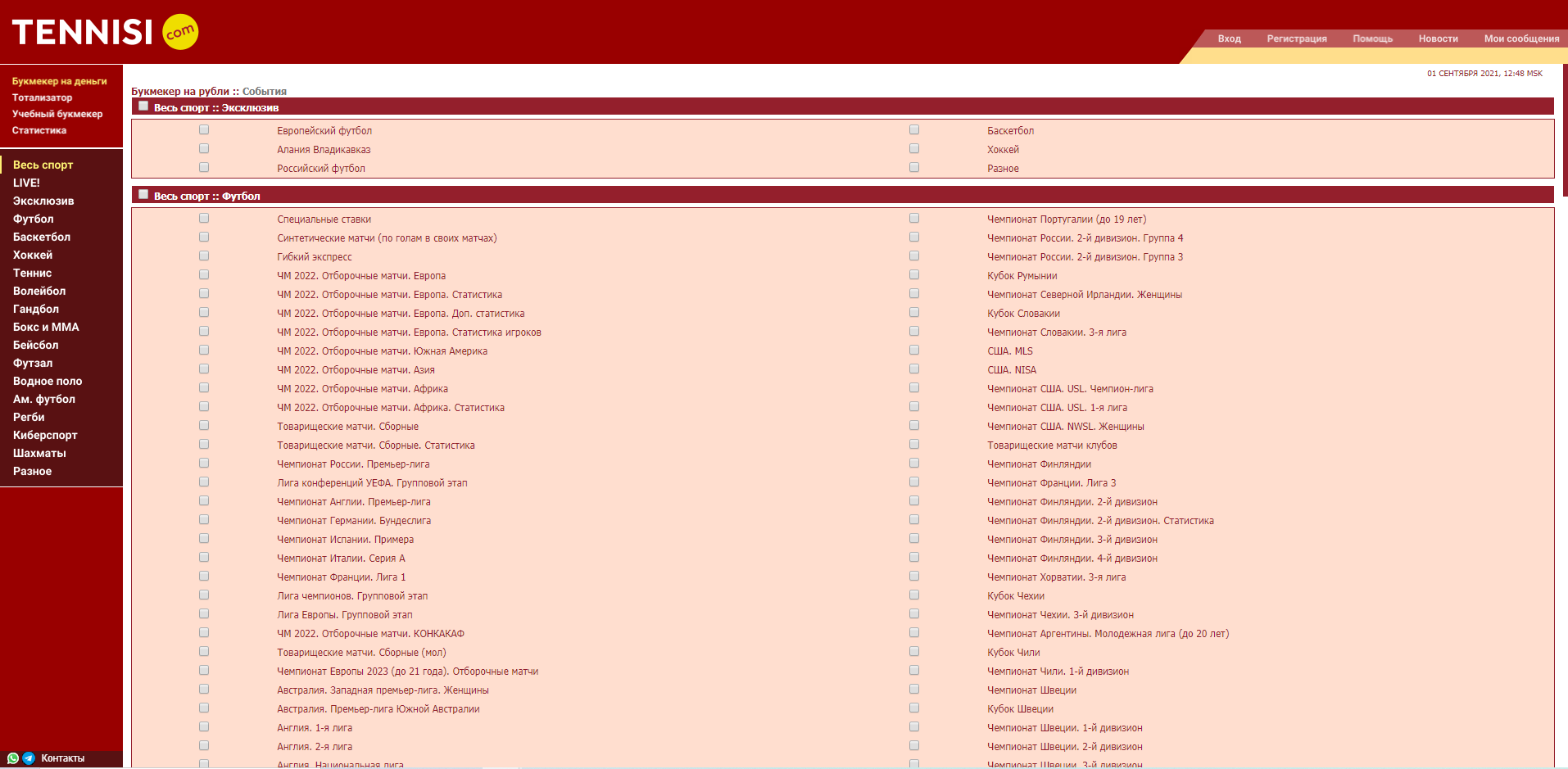Image resolution: width=1568 pixels, height=769 pixels.
Task: Open the WhatsApp contact icon
Action: coord(13,758)
